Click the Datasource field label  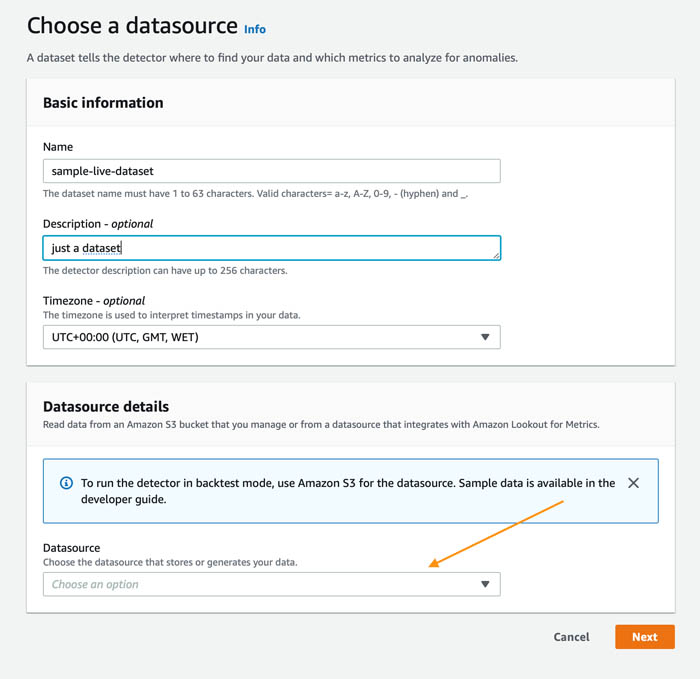71,548
